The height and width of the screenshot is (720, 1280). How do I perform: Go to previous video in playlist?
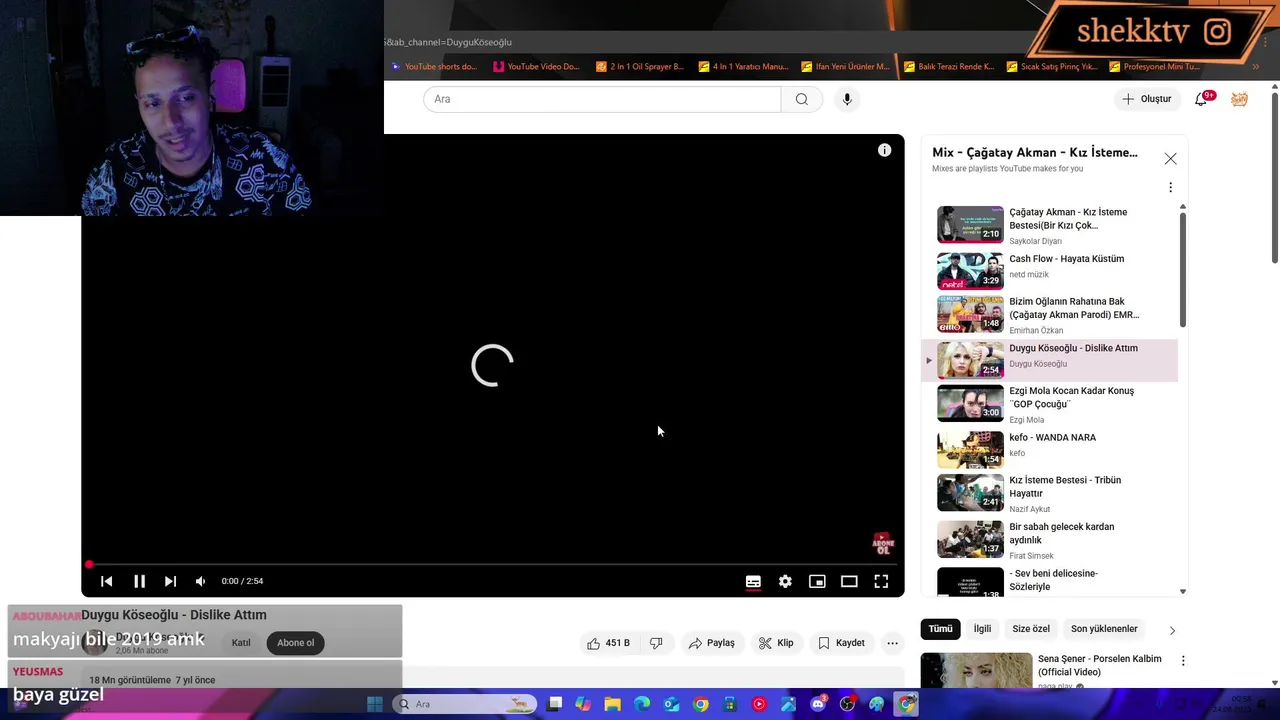click(x=106, y=581)
